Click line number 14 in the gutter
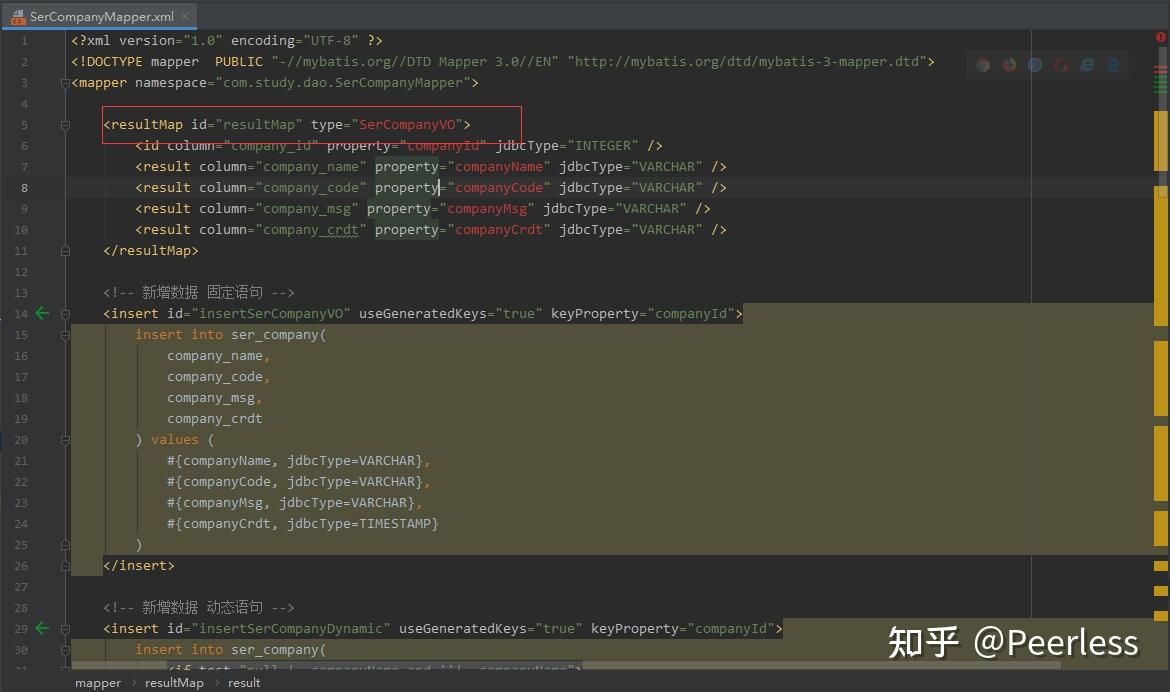 click(21, 314)
